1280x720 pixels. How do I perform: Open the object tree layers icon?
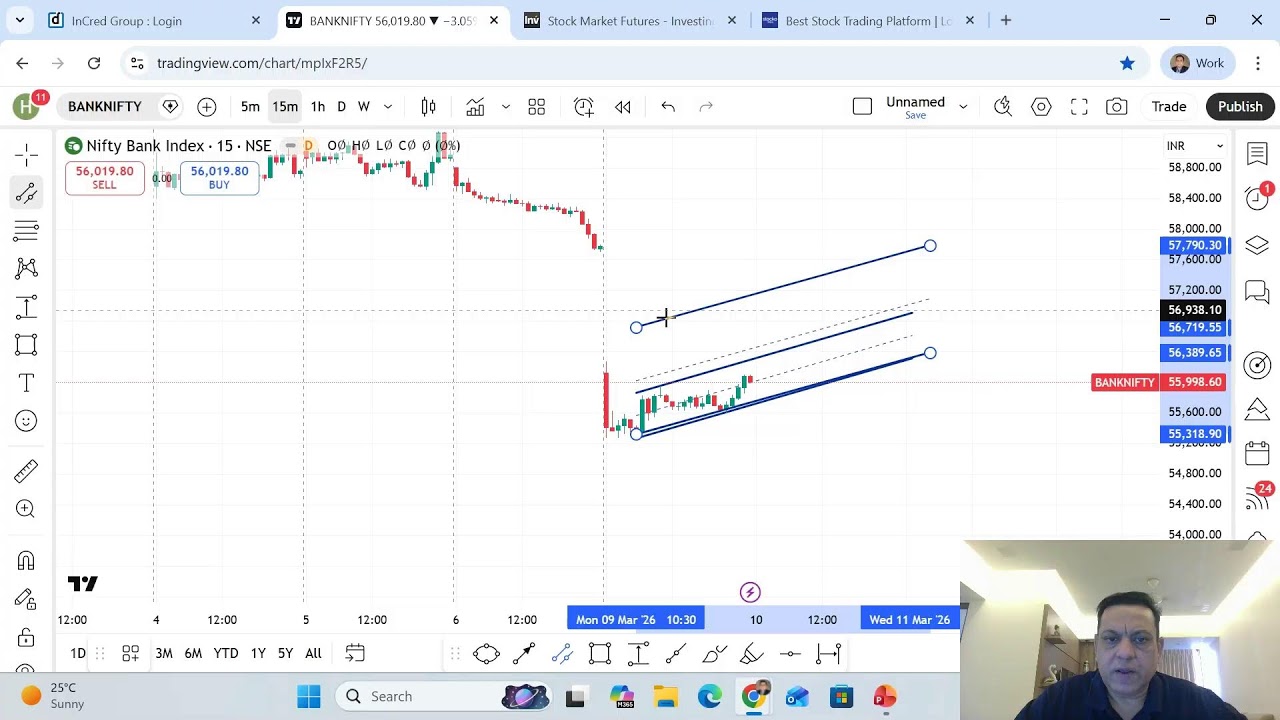click(1257, 245)
